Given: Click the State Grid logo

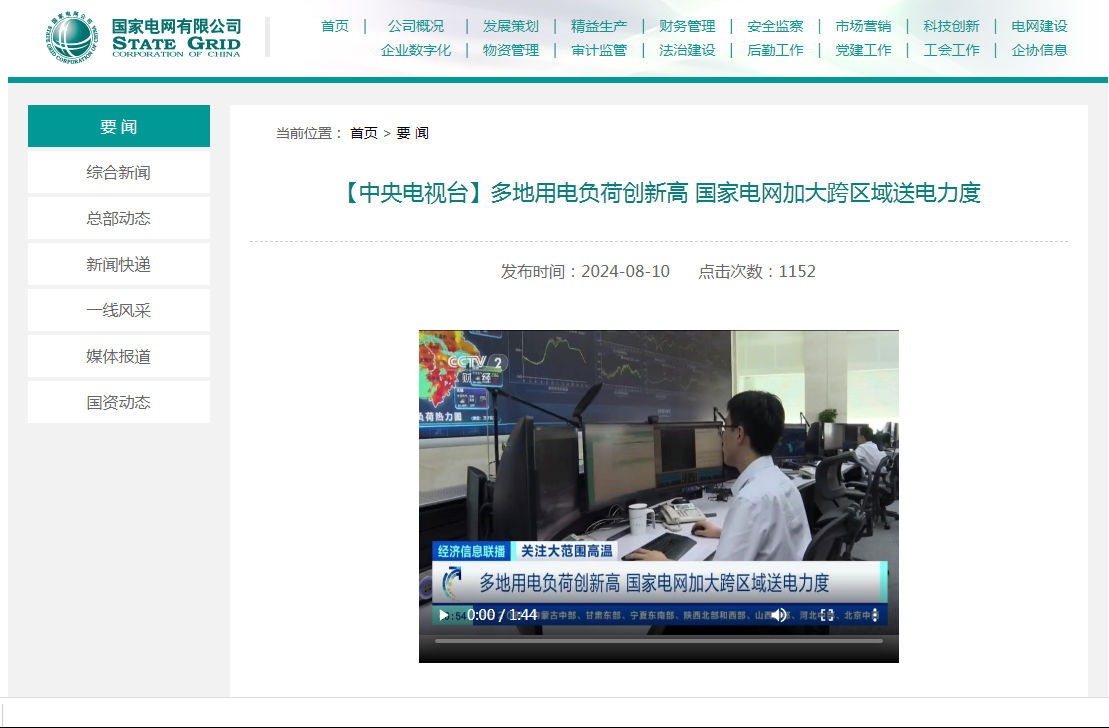Looking at the screenshot, I should point(144,37).
